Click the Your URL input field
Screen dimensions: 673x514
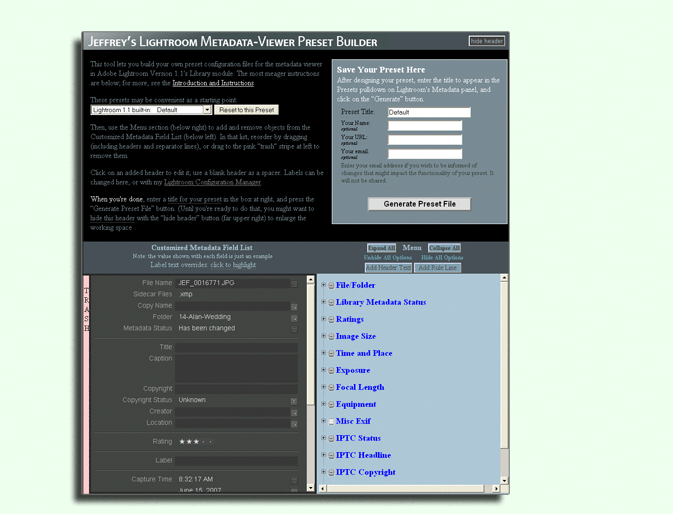click(x=425, y=140)
